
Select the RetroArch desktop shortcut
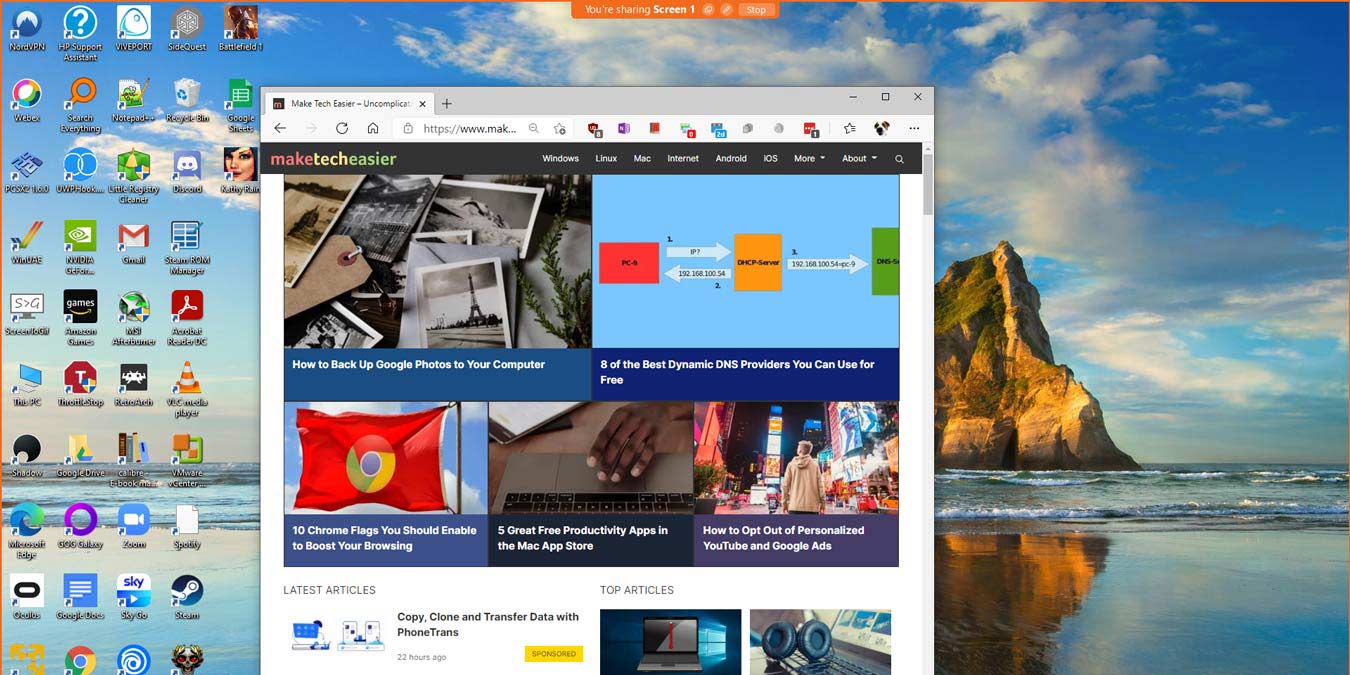coord(134,382)
